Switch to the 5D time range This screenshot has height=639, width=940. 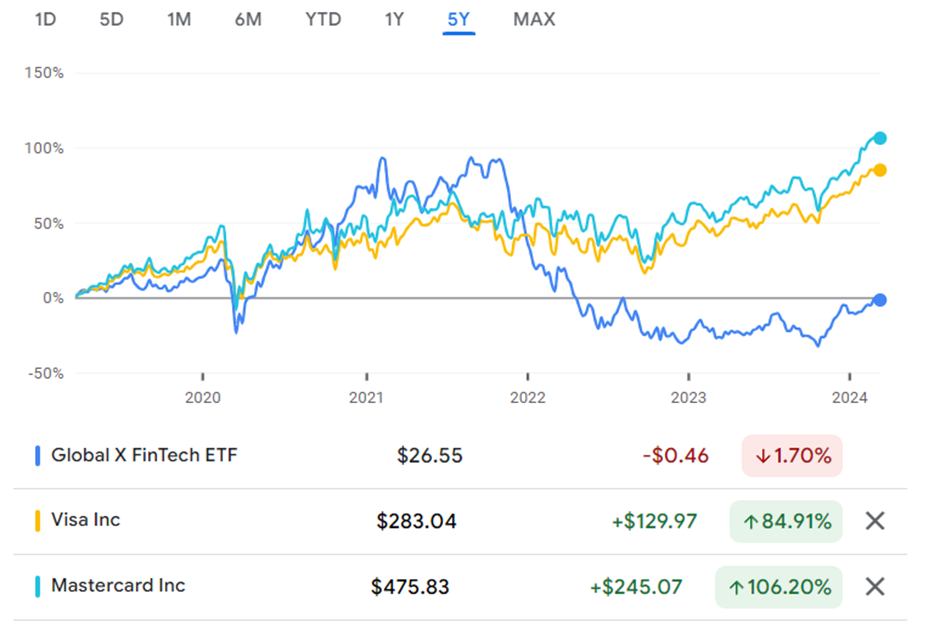[111, 19]
